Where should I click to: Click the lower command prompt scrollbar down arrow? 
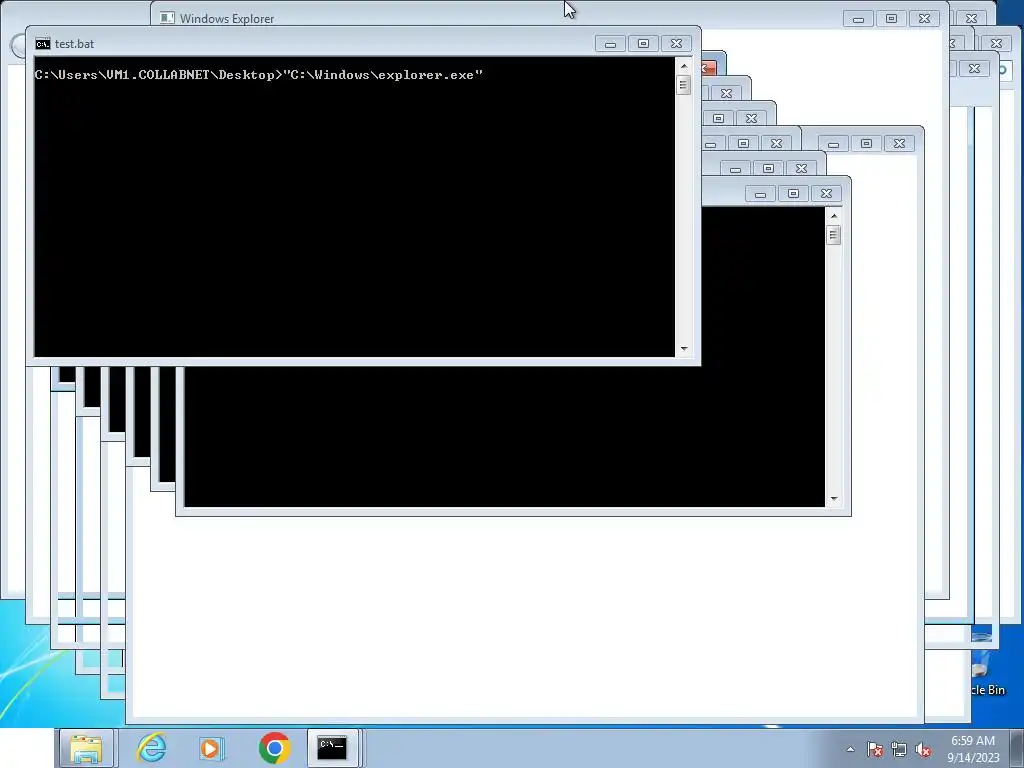833,499
